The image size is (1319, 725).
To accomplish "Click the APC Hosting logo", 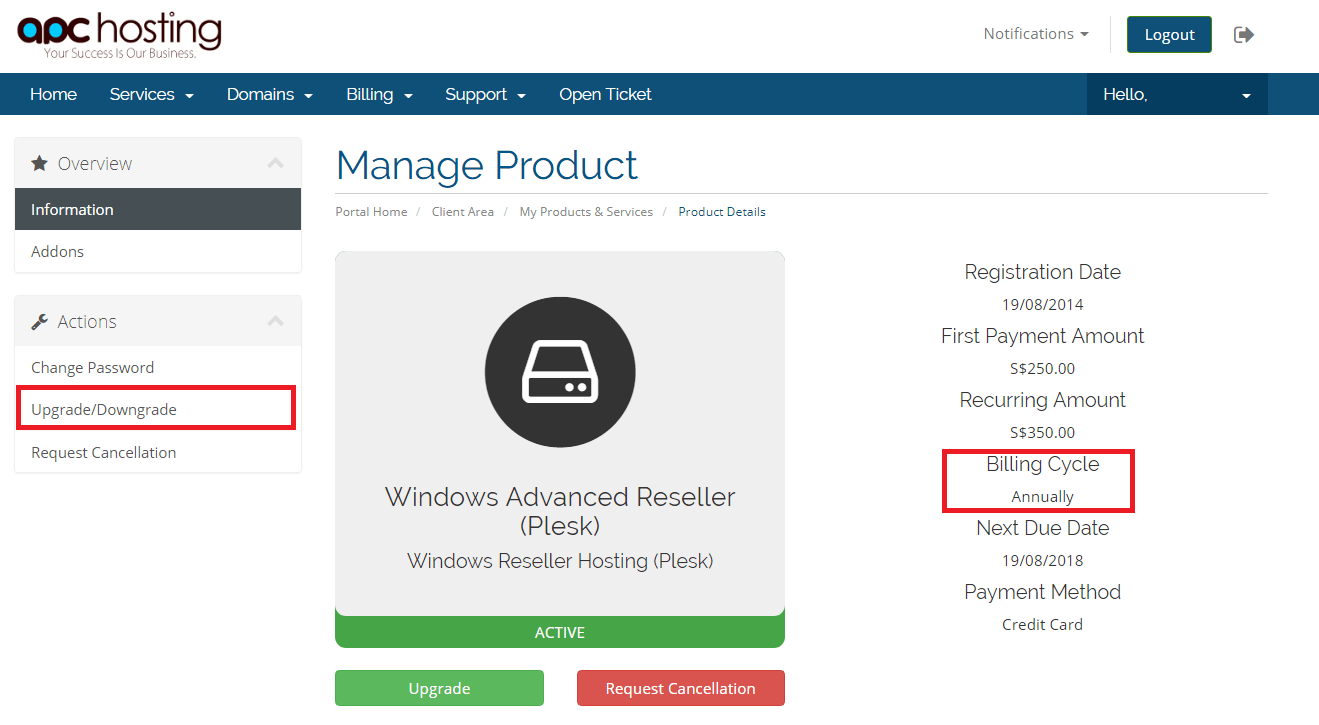I will 119,34.
